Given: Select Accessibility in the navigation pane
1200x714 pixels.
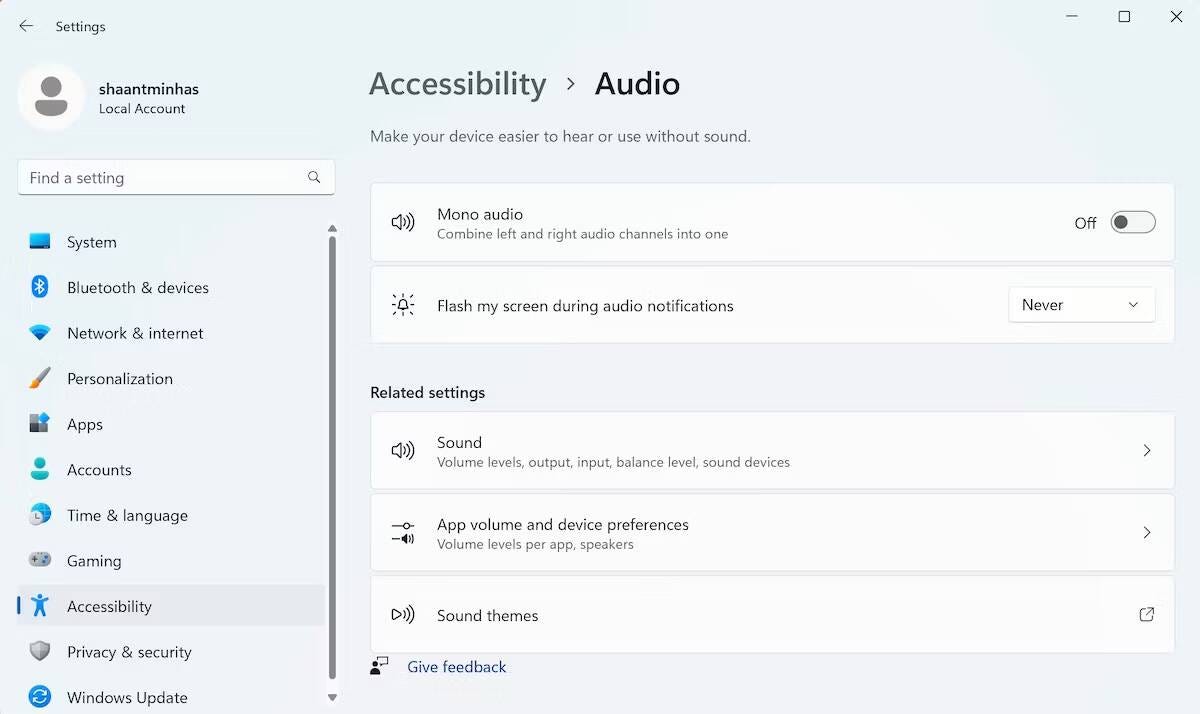Looking at the screenshot, I should [109, 606].
